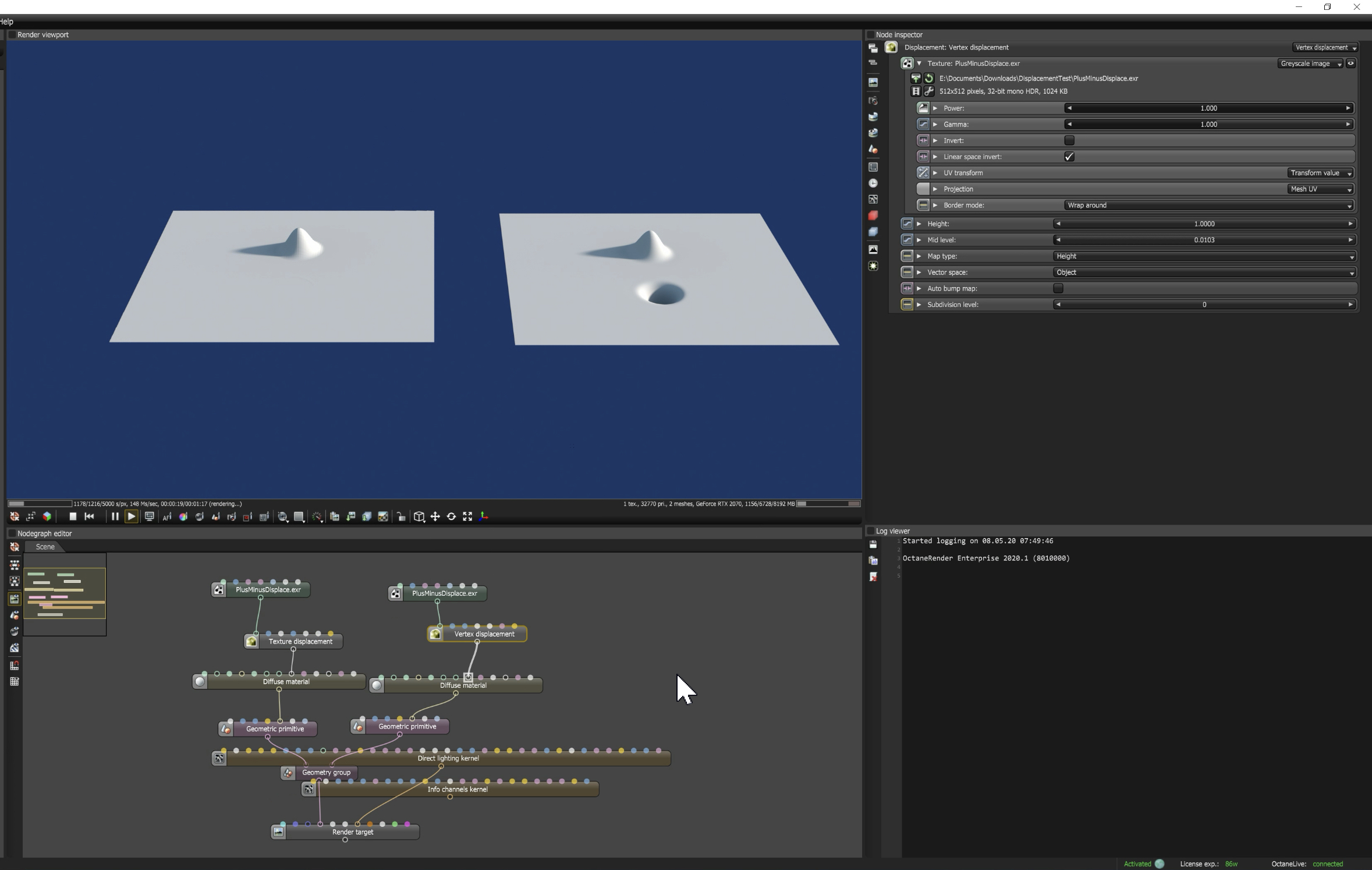Click the restart render icon
The image size is (1372, 870).
pos(89,517)
